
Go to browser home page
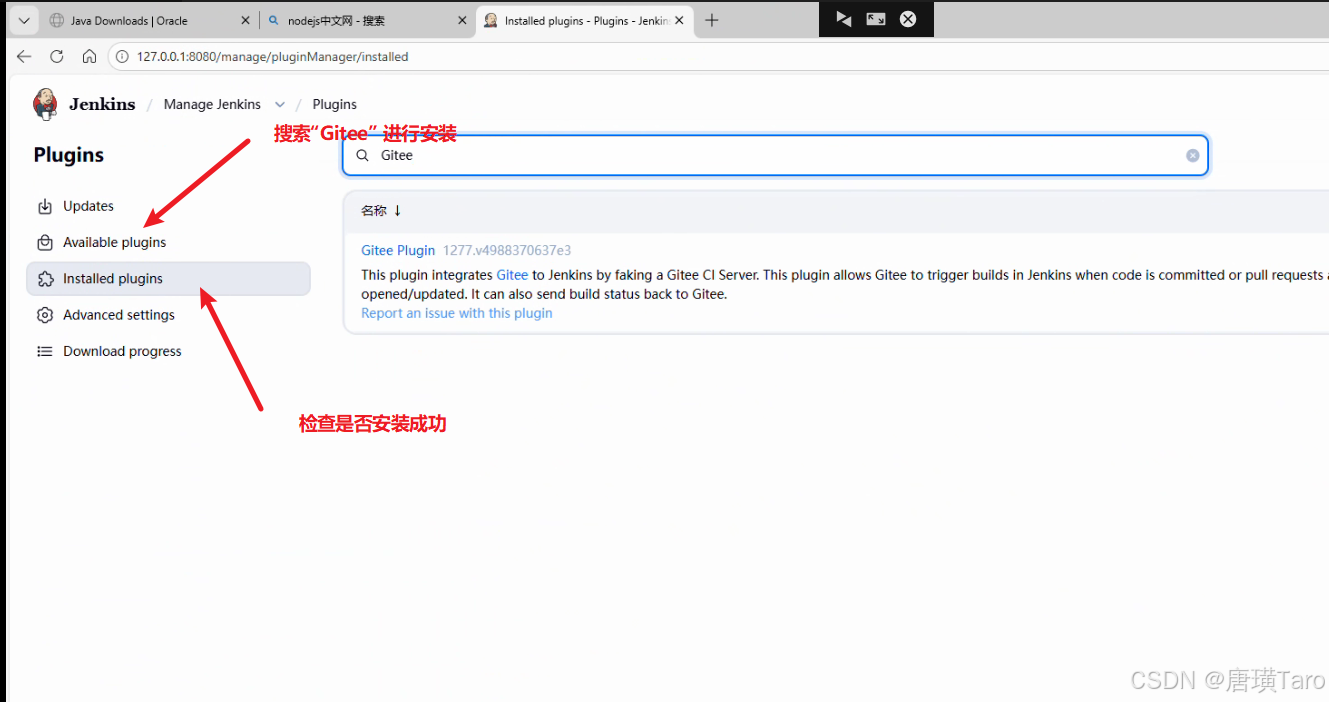[x=89, y=57]
